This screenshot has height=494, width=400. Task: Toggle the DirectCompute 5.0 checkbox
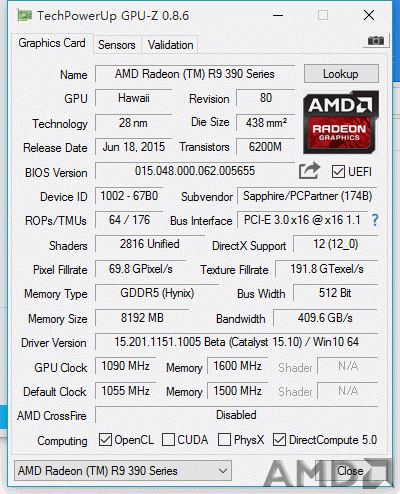click(x=279, y=440)
